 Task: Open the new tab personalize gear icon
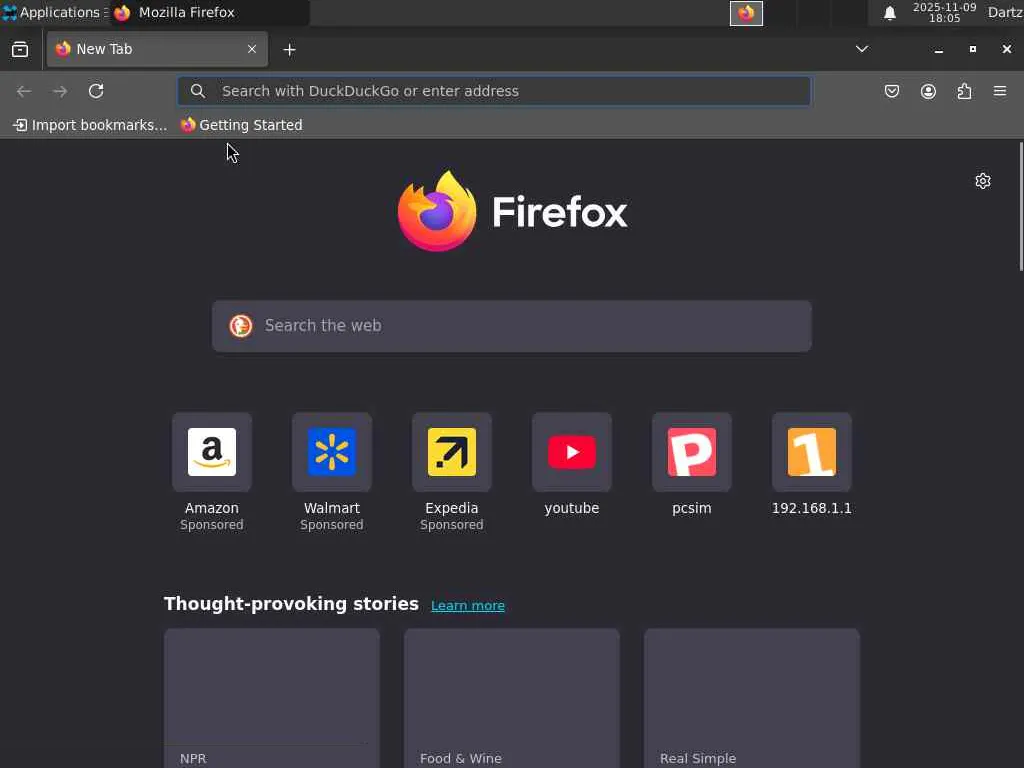click(983, 181)
